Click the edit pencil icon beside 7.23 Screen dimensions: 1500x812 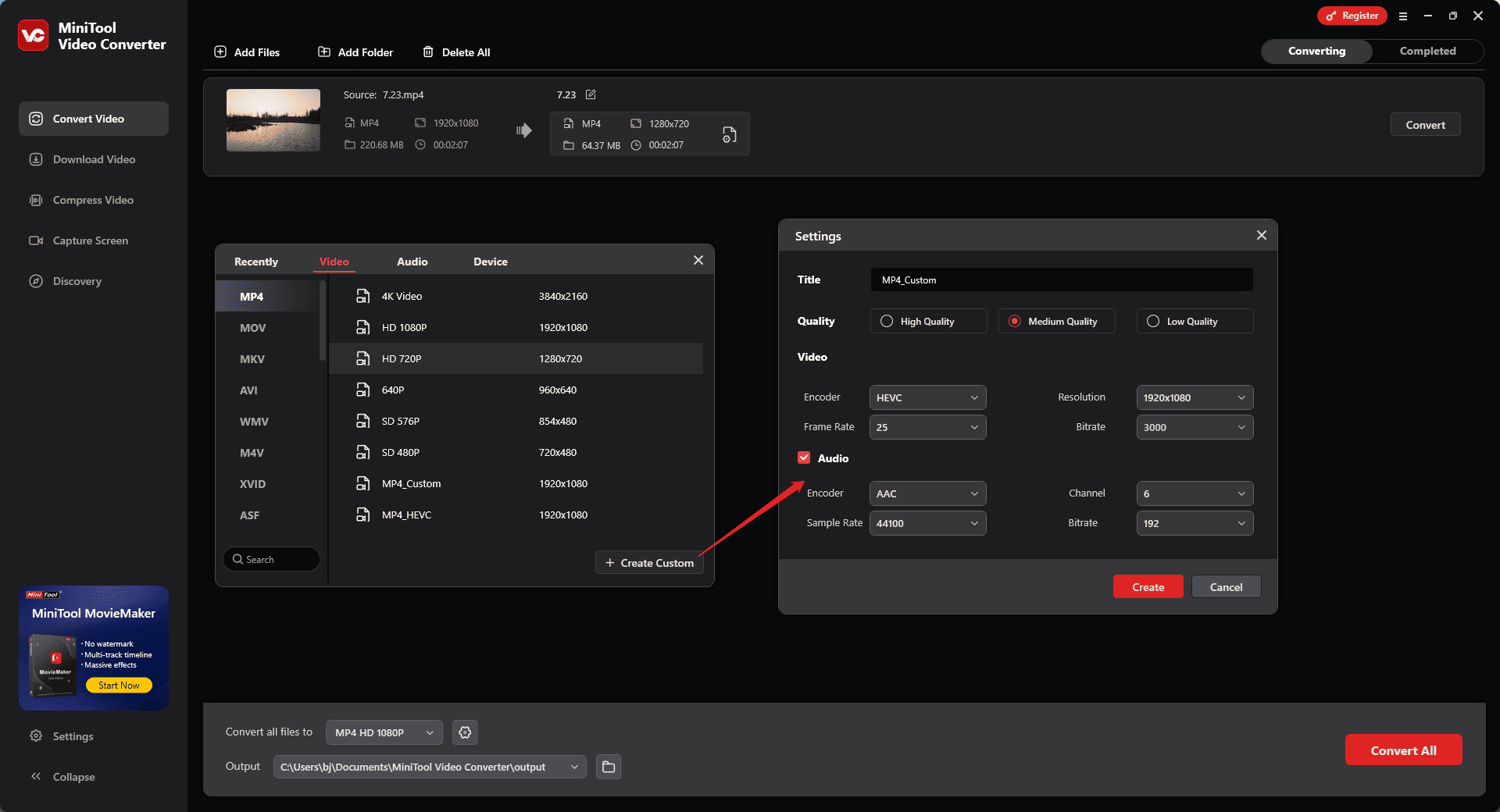(x=591, y=94)
